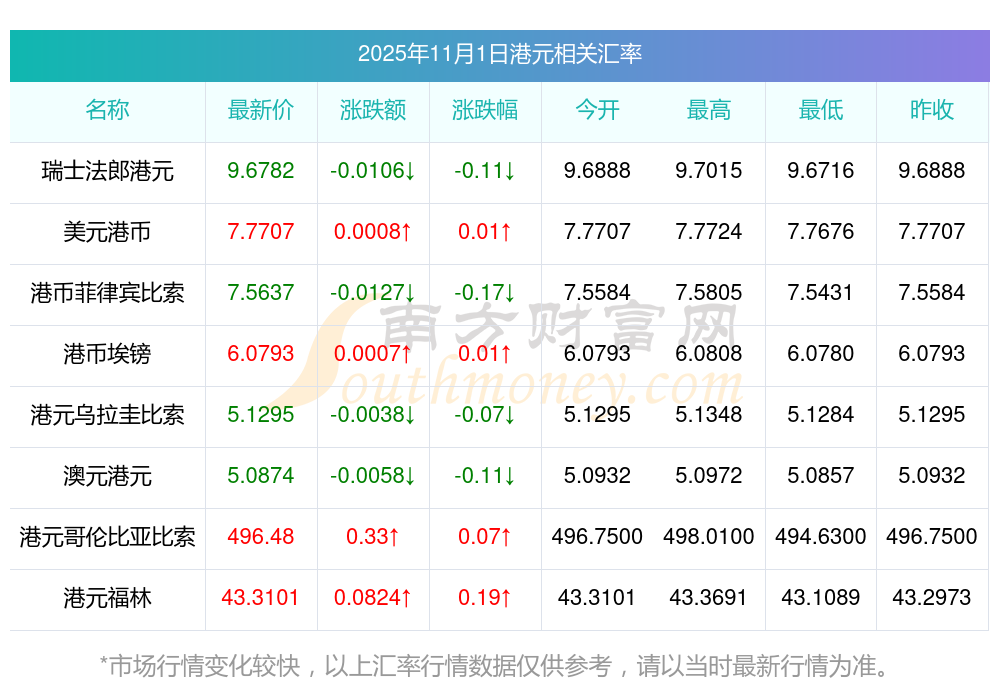This screenshot has width=1000, height=697.
Task: Select the 澳元港元 row name
Action: click(x=107, y=476)
